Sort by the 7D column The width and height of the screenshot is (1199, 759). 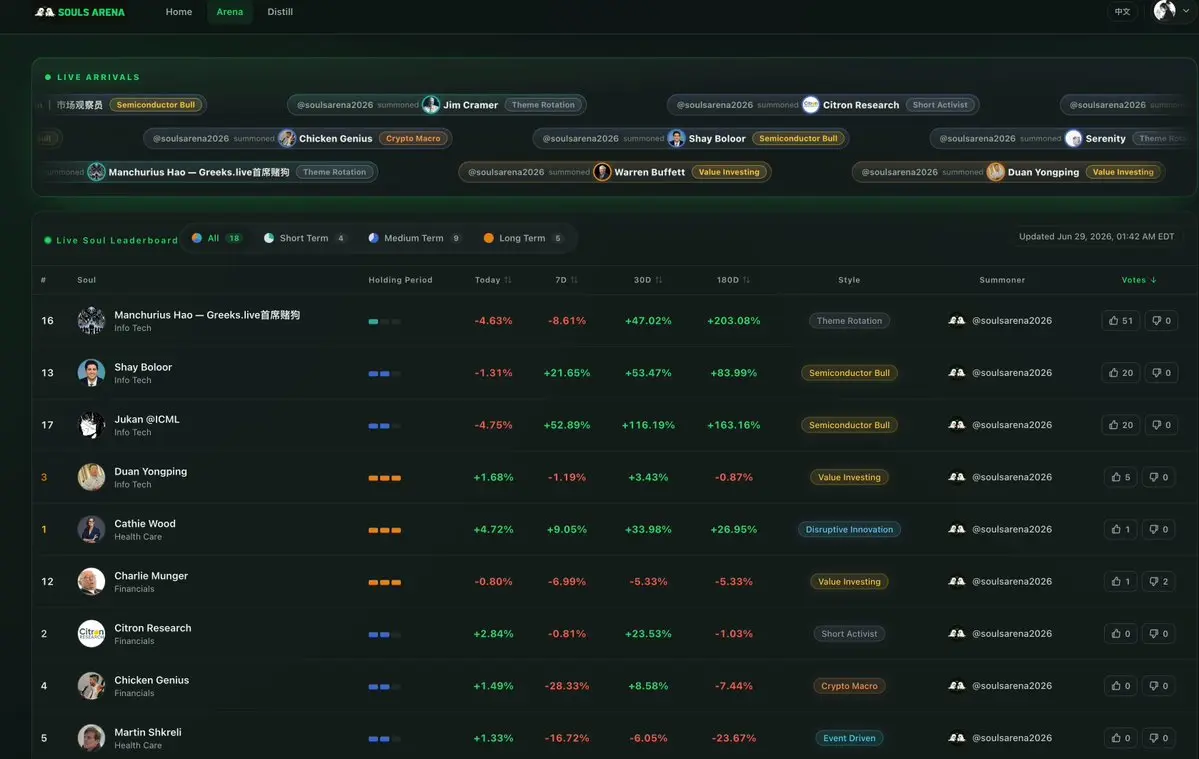(566, 280)
